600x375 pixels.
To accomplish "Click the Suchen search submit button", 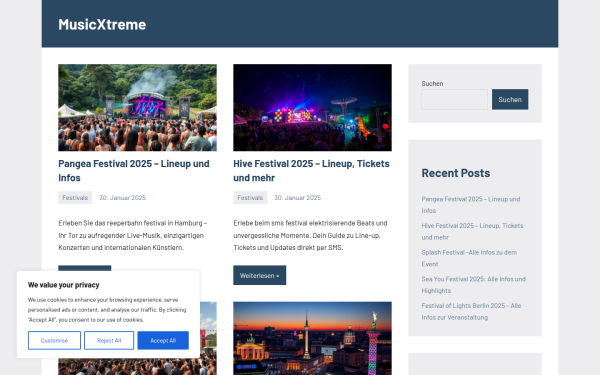I will [510, 99].
